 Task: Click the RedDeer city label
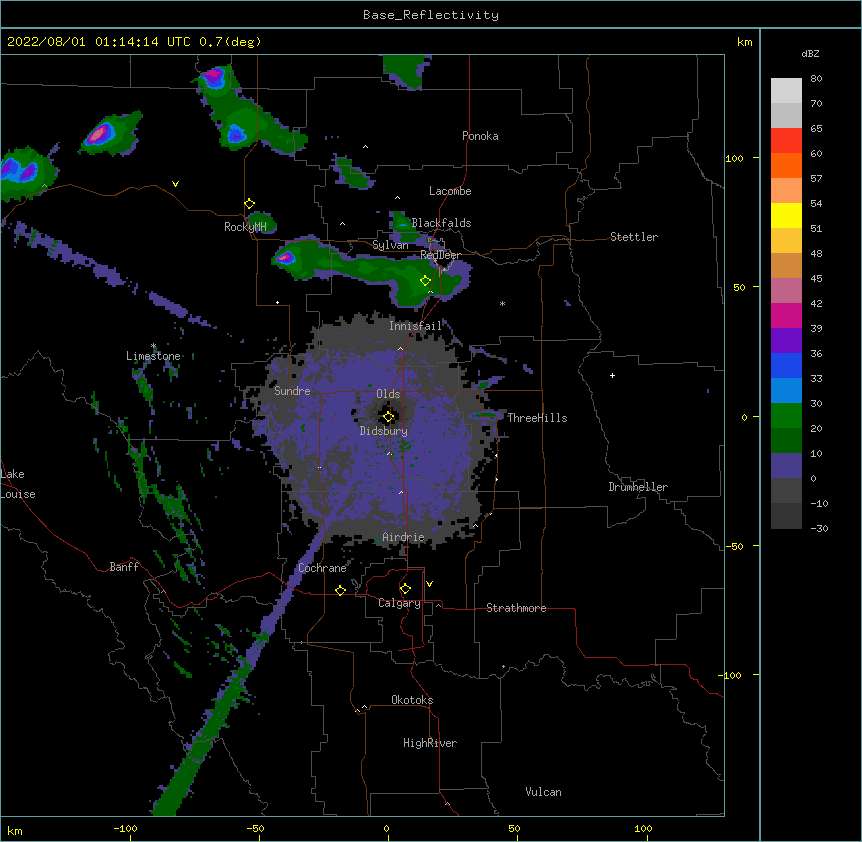pyautogui.click(x=440, y=255)
